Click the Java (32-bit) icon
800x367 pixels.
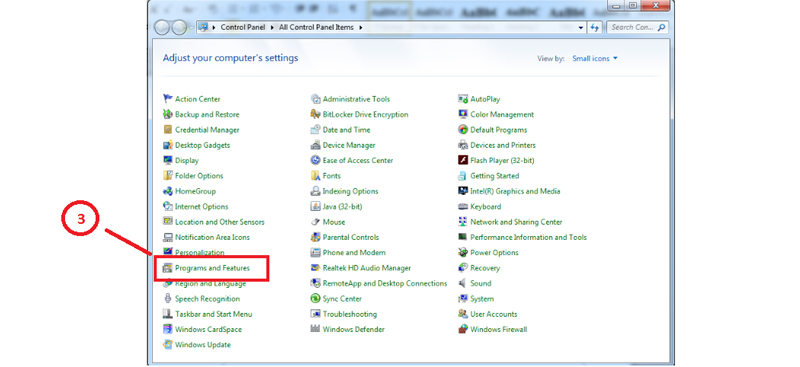[x=315, y=206]
